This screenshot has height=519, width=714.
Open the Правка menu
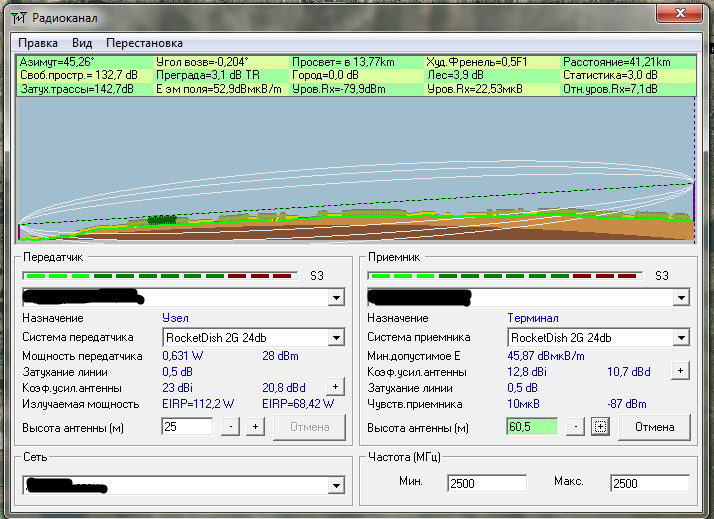tap(38, 43)
